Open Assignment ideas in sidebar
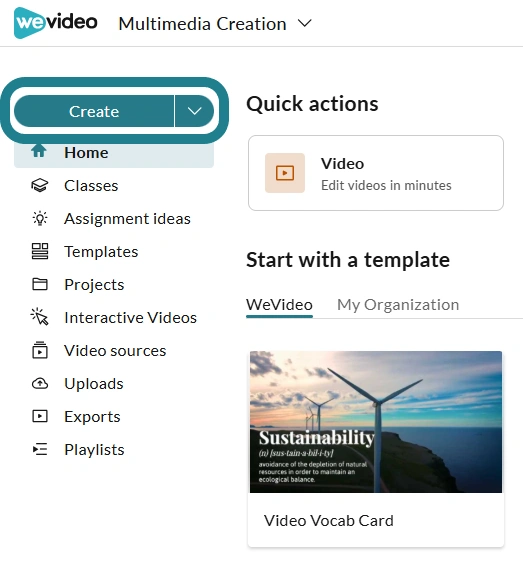The width and height of the screenshot is (523, 561). (127, 219)
